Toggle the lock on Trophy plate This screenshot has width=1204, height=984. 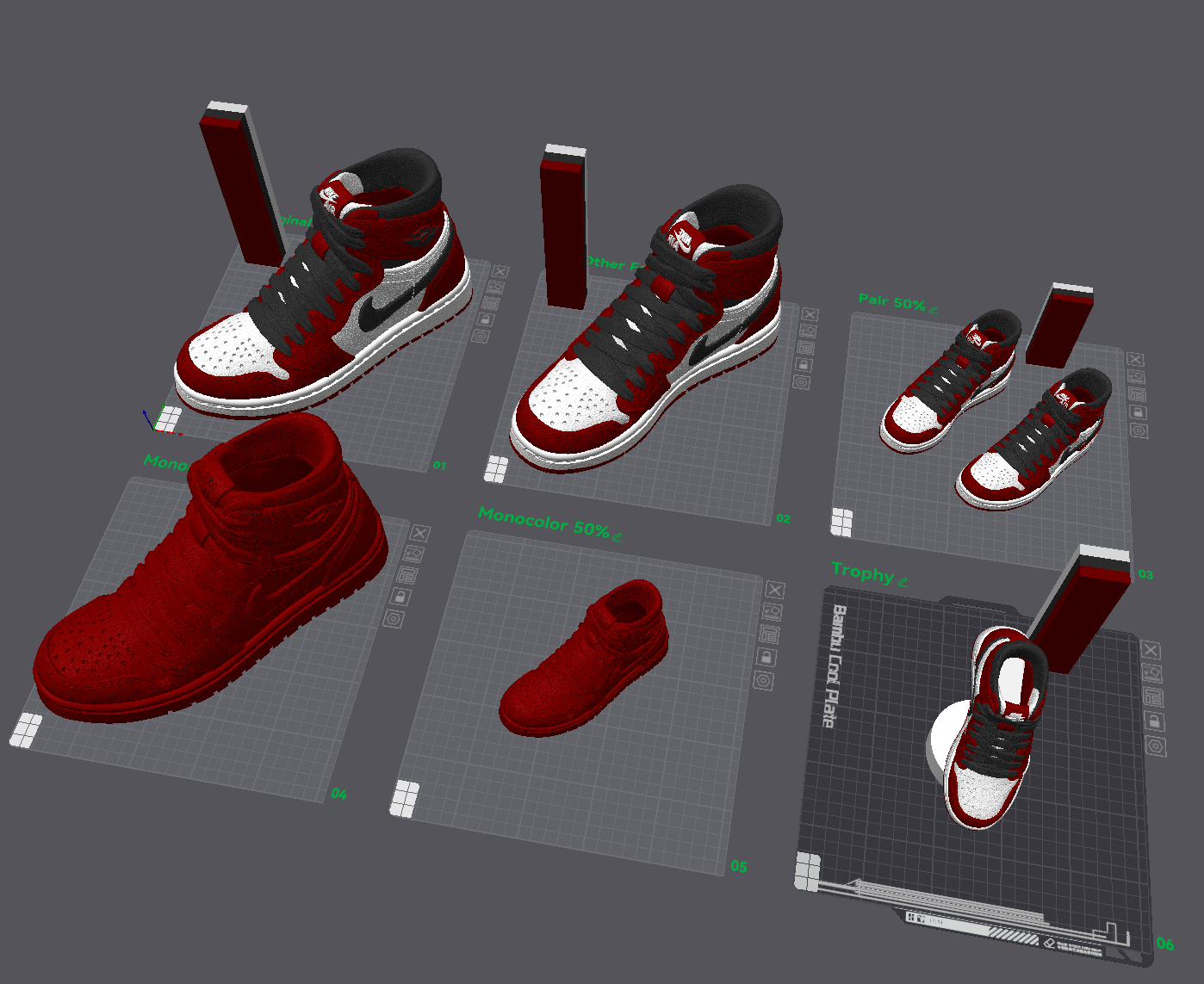[1155, 721]
